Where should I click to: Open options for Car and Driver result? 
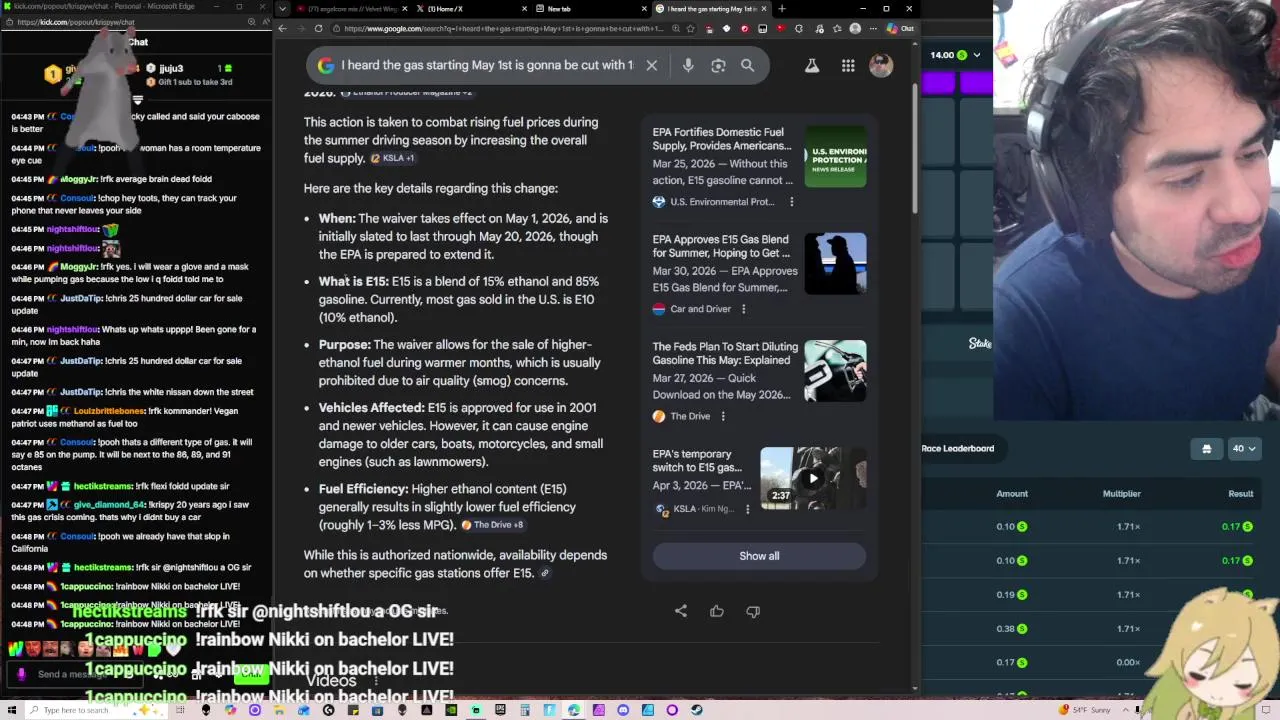click(x=743, y=309)
